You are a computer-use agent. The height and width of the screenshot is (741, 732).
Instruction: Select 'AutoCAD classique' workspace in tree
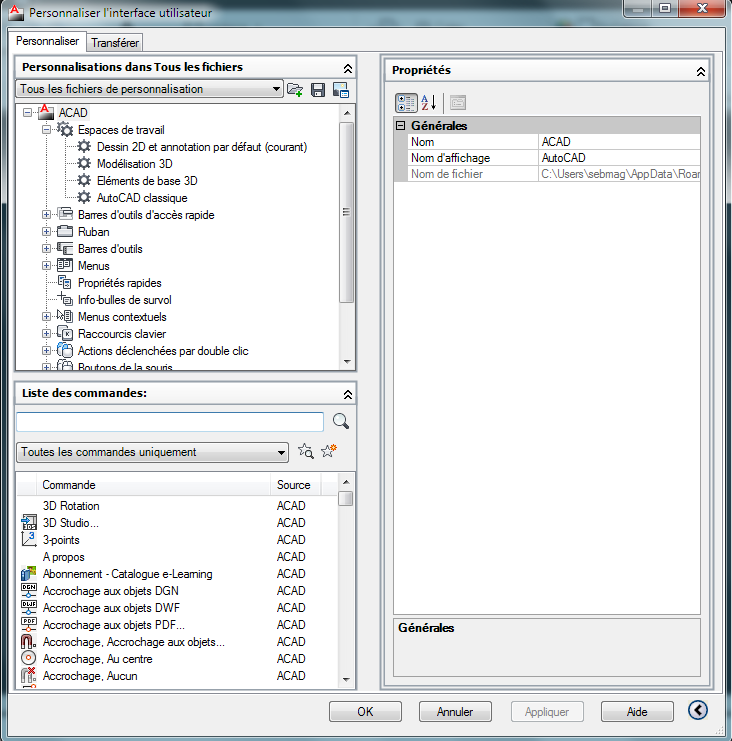coord(142,198)
